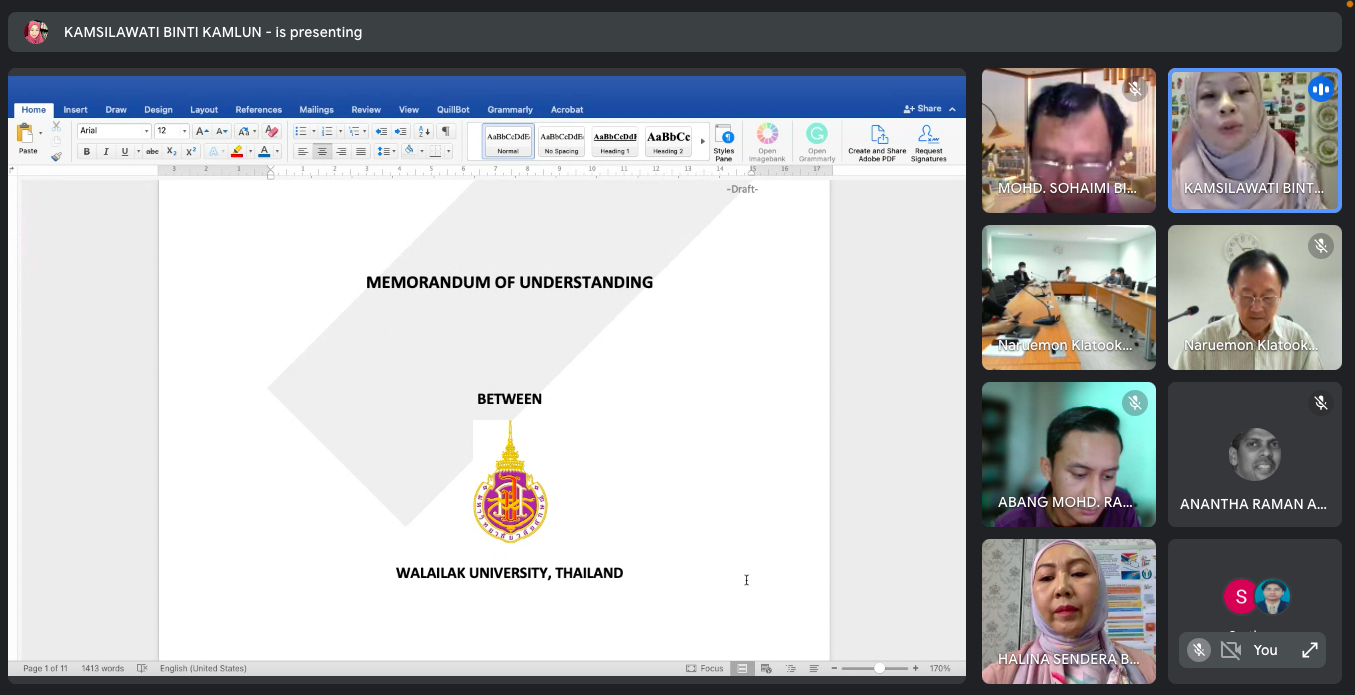Click Create and Share Adobe PDF
Screen dimensions: 1355x695
coord(877,141)
